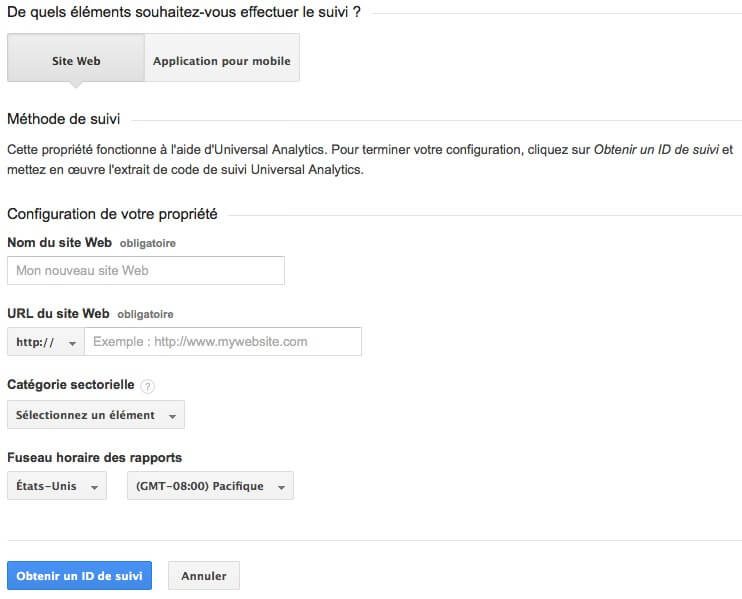
Task: Click the Catégorie sectorielle label text
Action: pos(70,385)
